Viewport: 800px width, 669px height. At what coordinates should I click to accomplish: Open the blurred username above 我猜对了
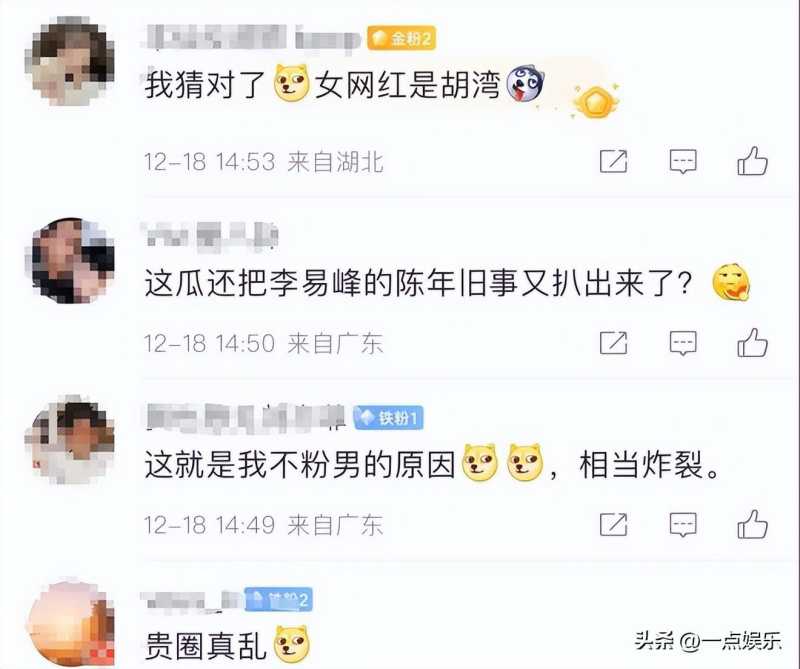point(253,38)
